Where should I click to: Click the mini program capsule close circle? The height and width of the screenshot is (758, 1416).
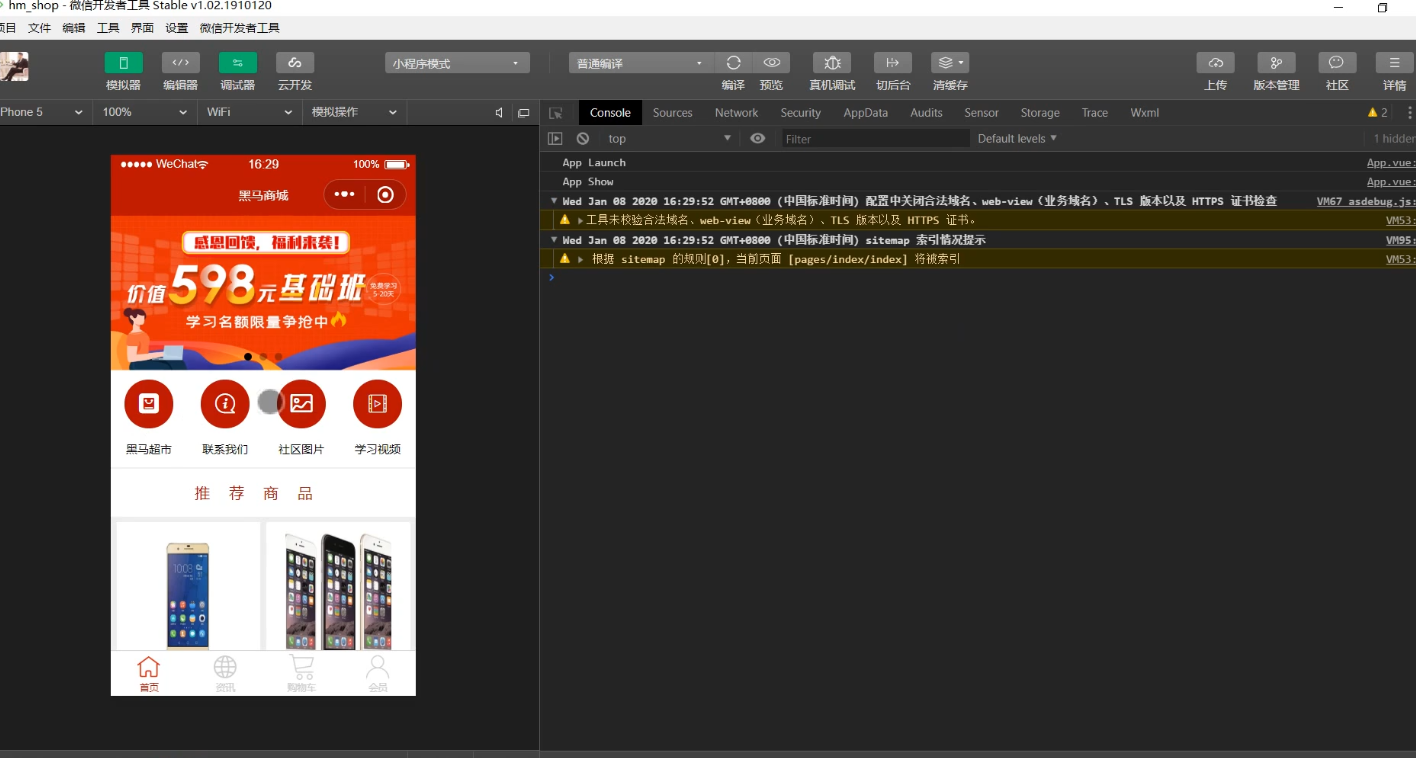click(386, 195)
